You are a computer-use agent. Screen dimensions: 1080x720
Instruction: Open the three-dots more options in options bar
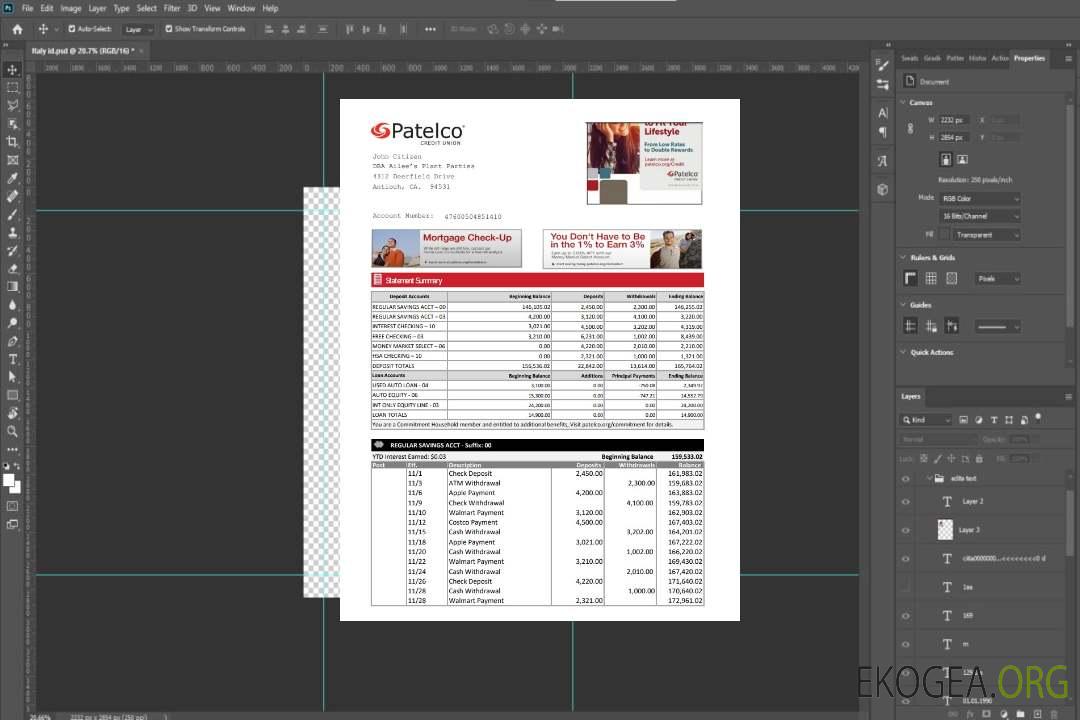(430, 29)
